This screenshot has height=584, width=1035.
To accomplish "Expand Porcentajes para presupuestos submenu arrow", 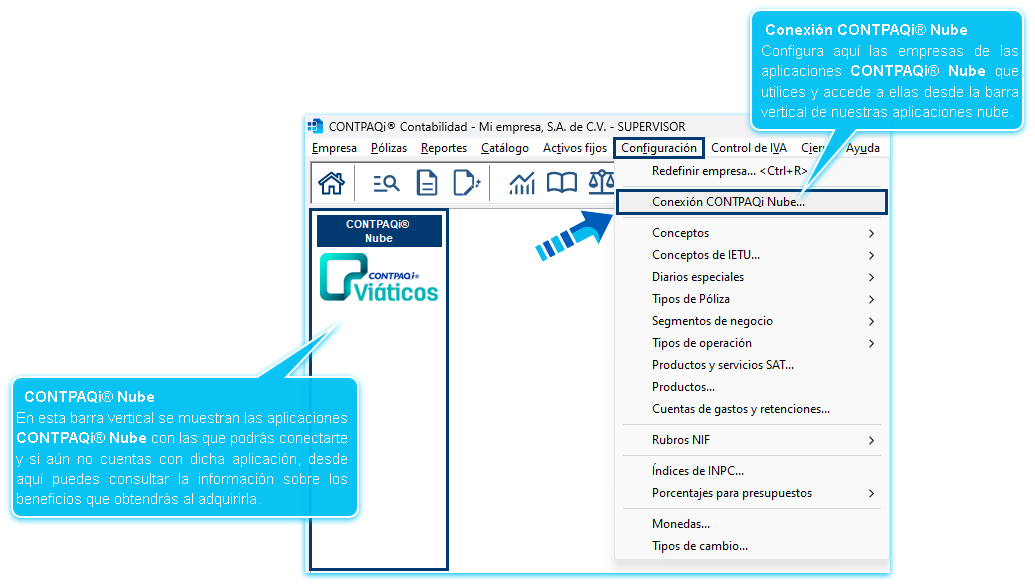I will point(871,493).
